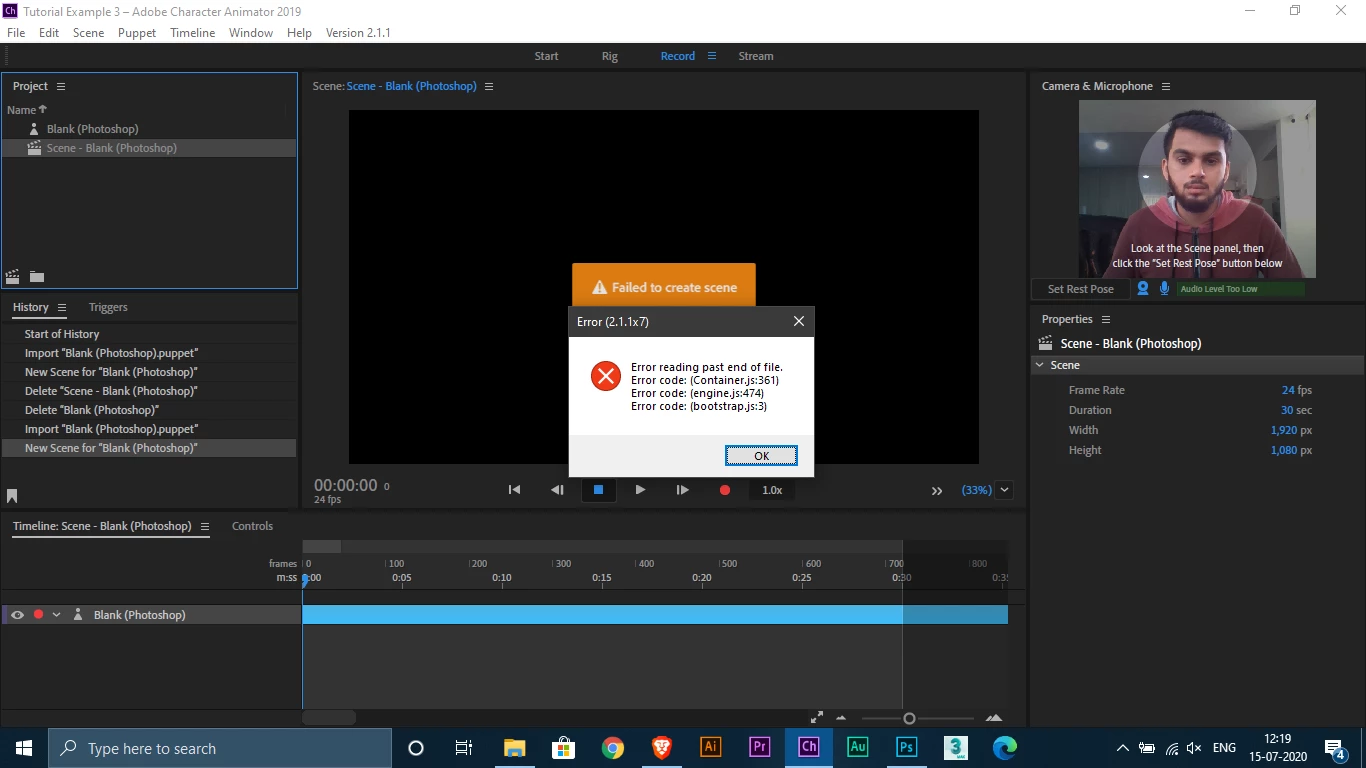This screenshot has width=1366, height=768.
Task: Click the New Folder icon in Project panel
Action: (37, 277)
